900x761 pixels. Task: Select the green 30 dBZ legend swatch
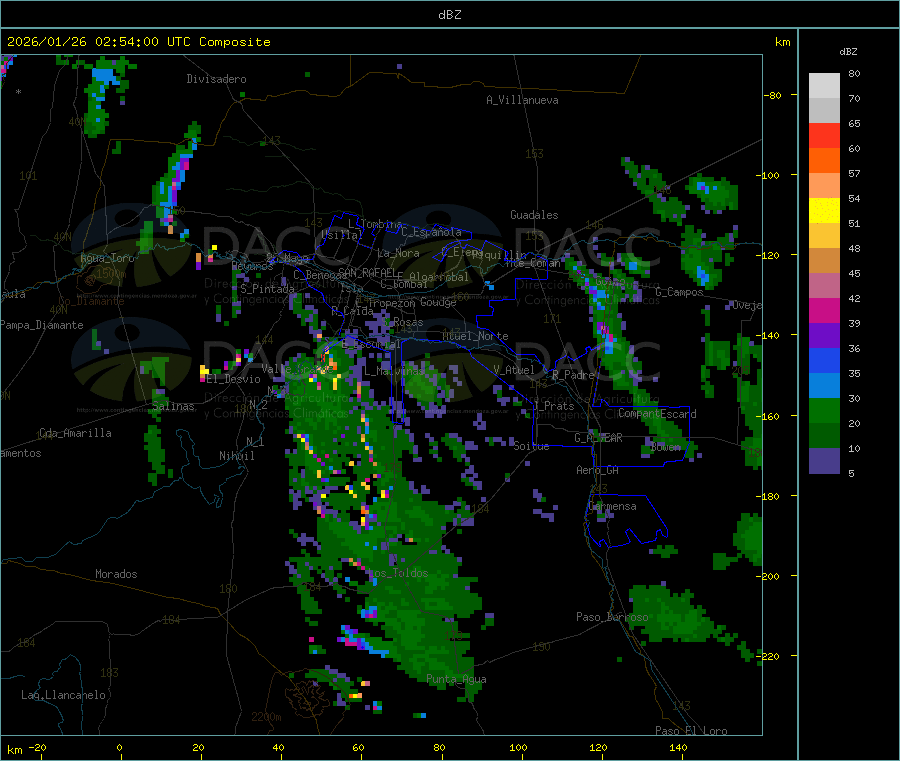(x=824, y=410)
